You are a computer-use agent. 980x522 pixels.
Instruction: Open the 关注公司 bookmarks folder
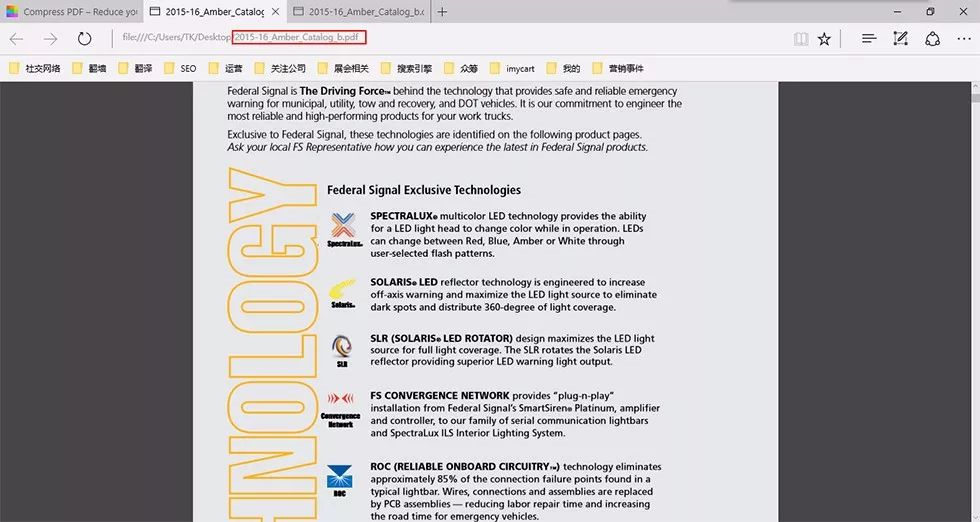pos(280,68)
